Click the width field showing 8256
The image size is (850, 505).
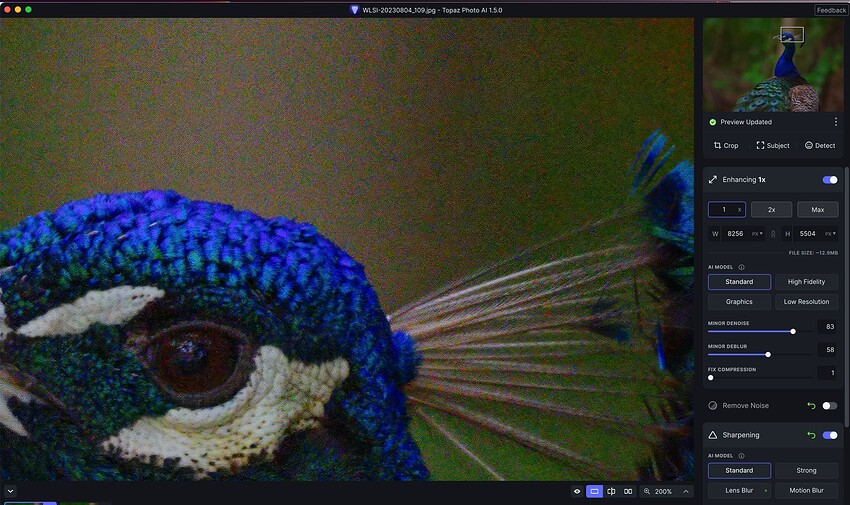[x=735, y=234]
